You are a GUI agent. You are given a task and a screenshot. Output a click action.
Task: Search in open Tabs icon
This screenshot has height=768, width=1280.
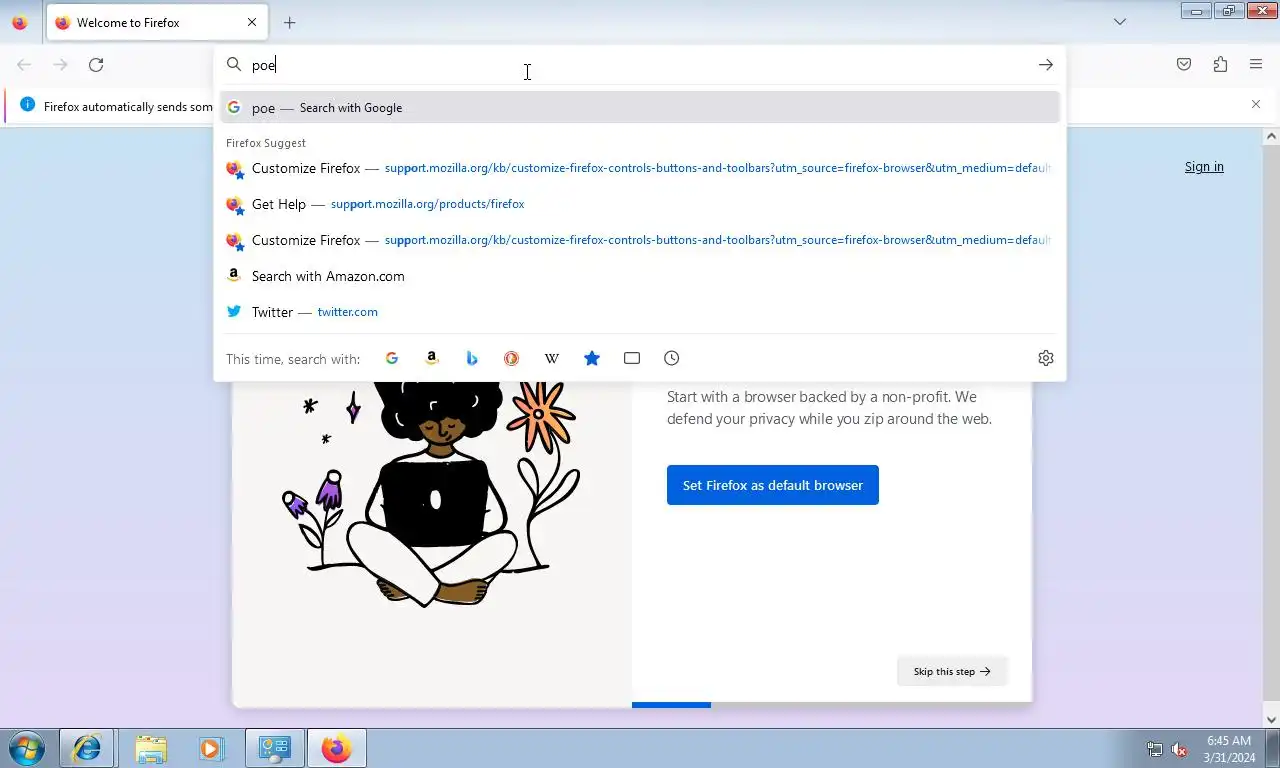point(632,358)
